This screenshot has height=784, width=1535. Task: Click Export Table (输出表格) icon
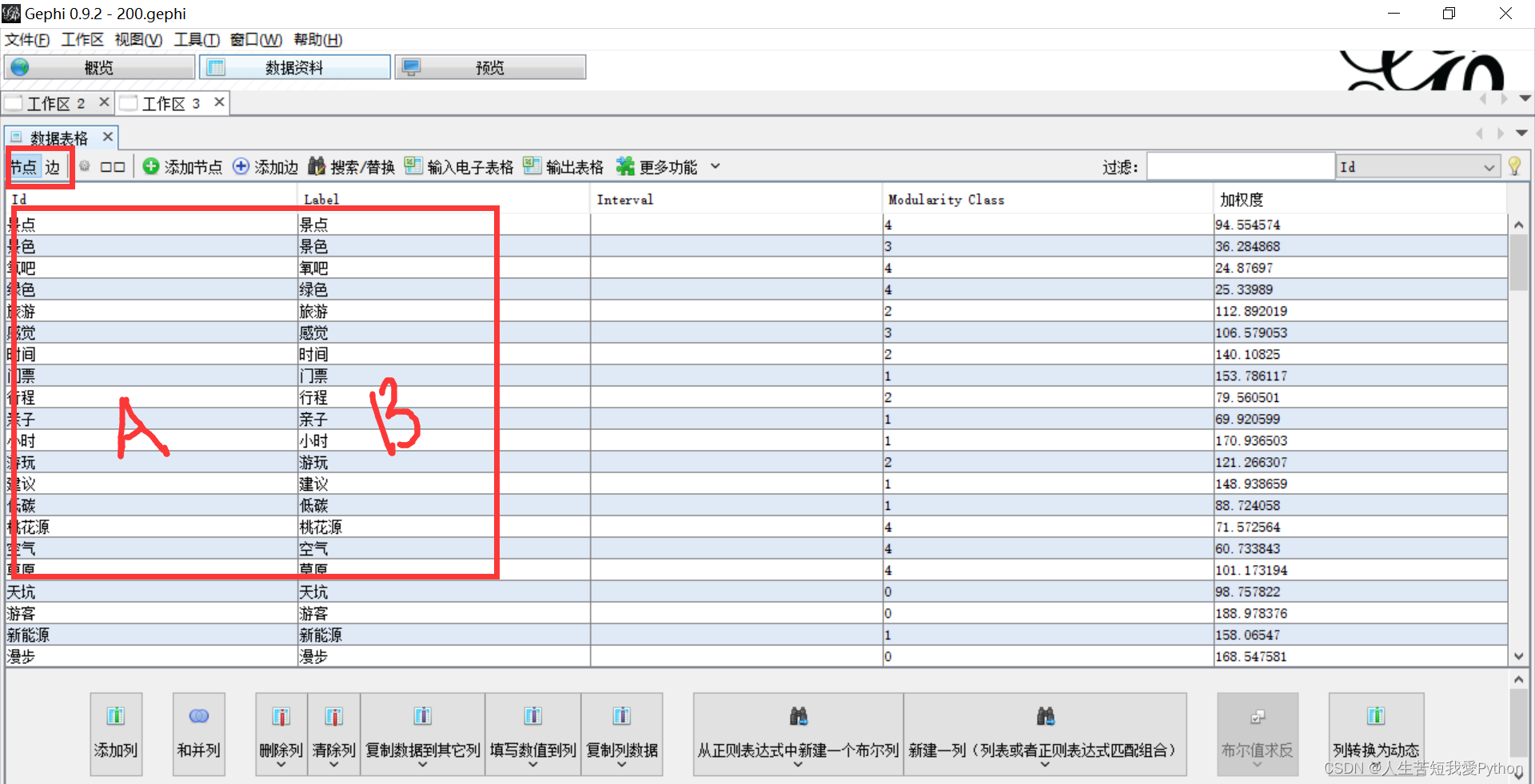pos(532,166)
